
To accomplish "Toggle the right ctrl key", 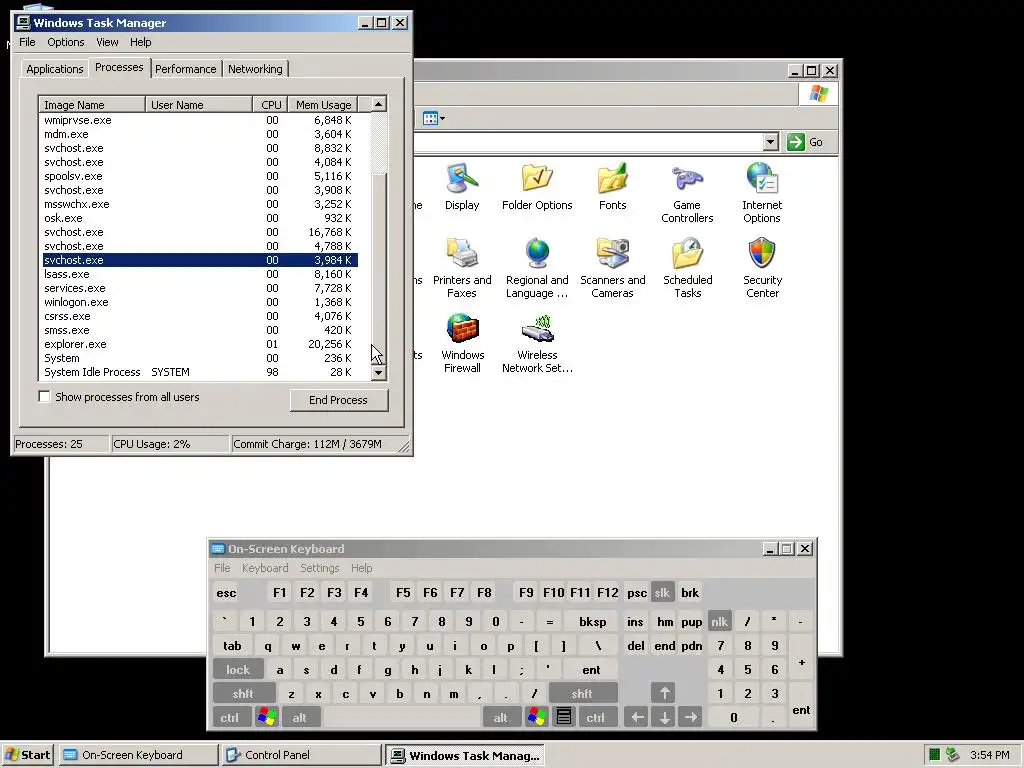I will coord(596,717).
